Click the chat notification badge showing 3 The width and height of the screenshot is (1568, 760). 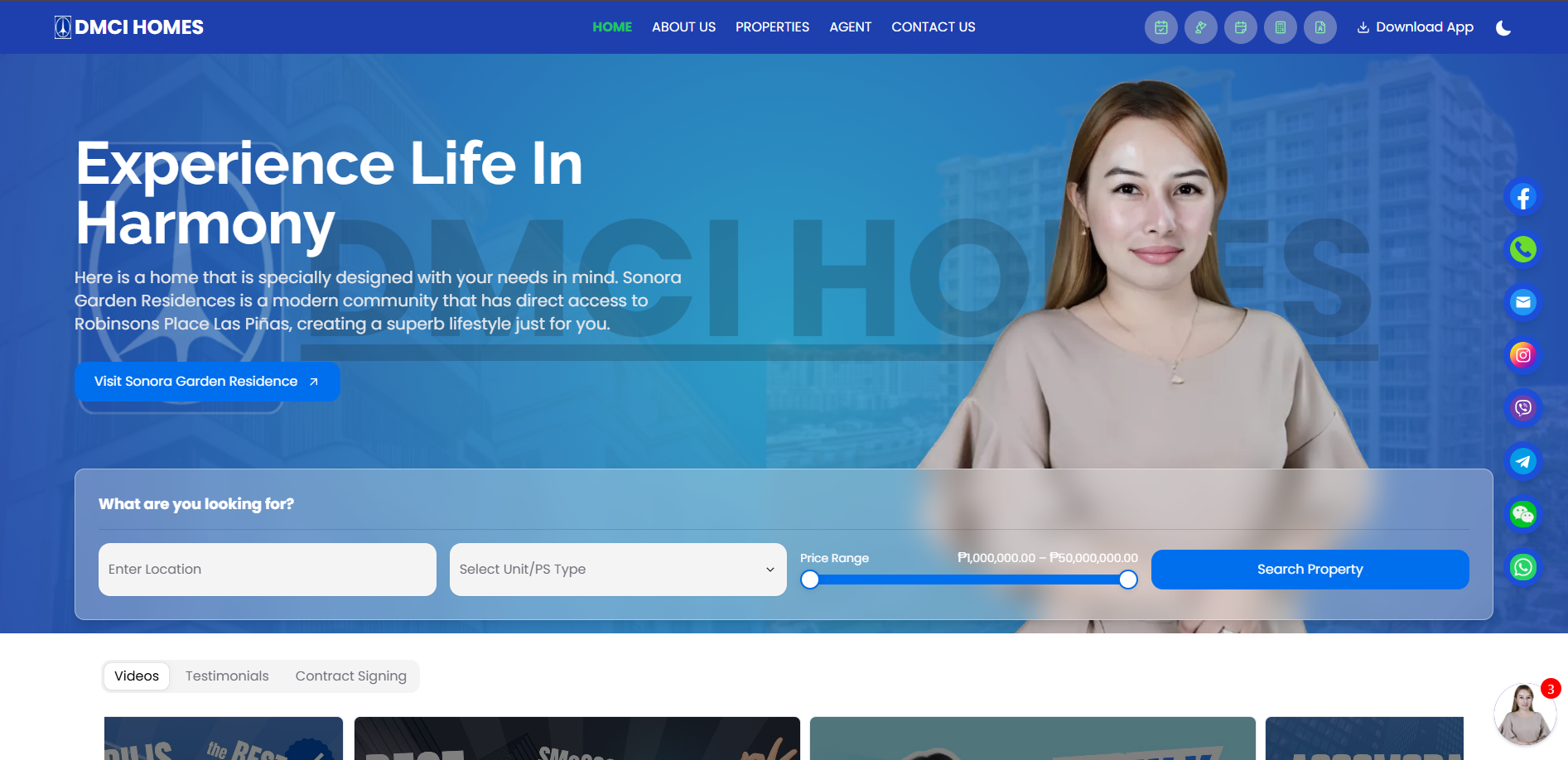coord(1551,689)
